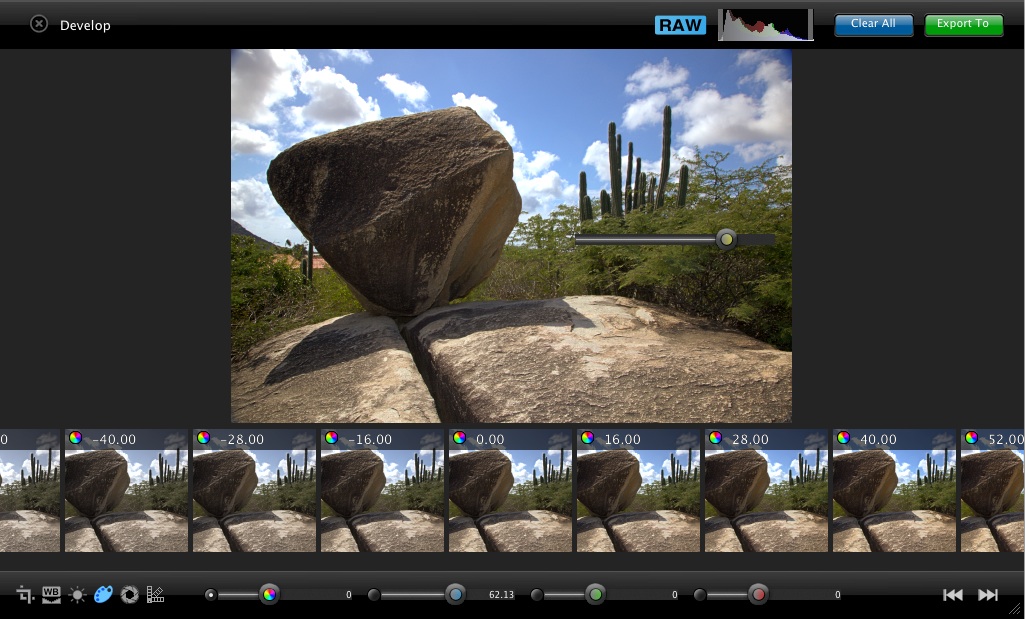Reset green slider via its left dot
The image size is (1025, 619).
(537, 595)
